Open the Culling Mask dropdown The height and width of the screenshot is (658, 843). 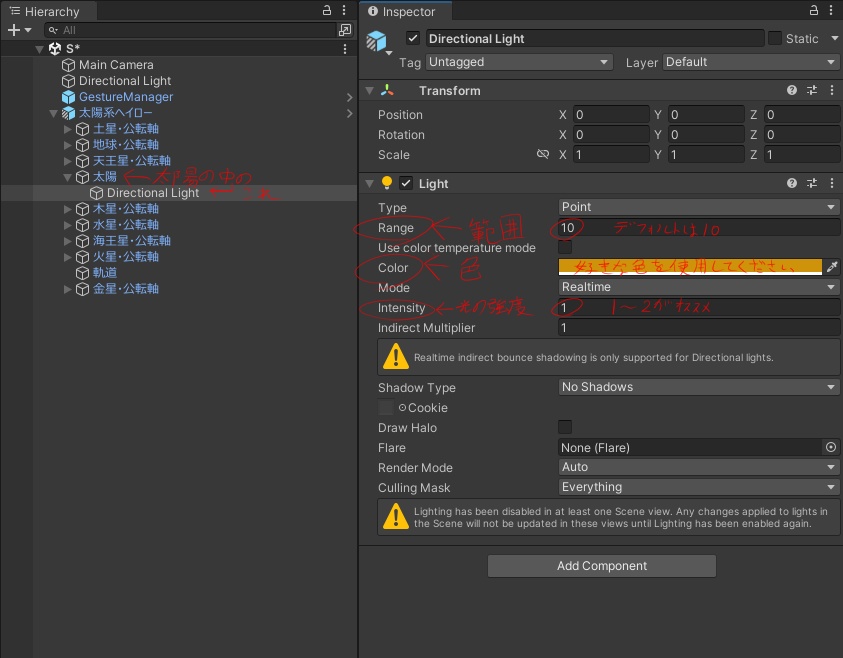coord(698,487)
